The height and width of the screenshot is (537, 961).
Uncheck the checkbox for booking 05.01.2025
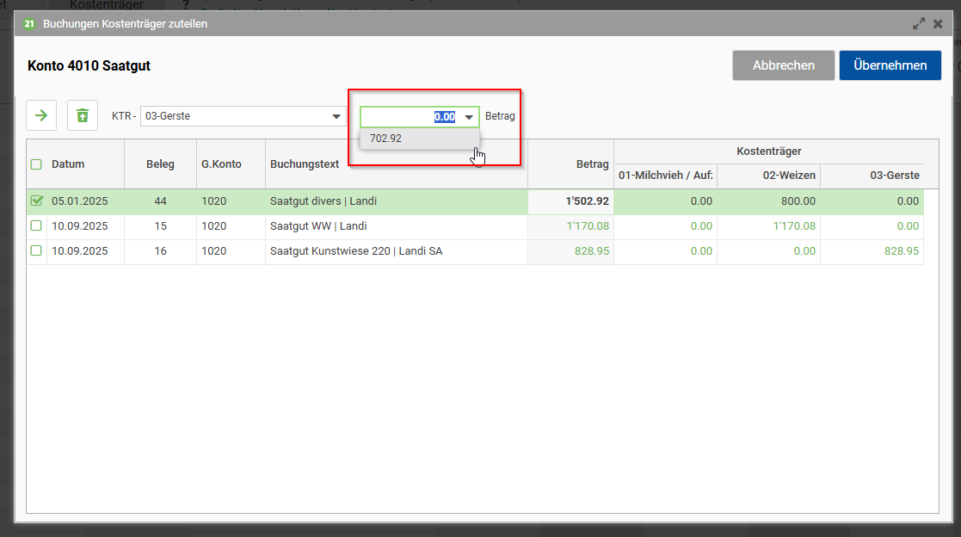pos(36,200)
